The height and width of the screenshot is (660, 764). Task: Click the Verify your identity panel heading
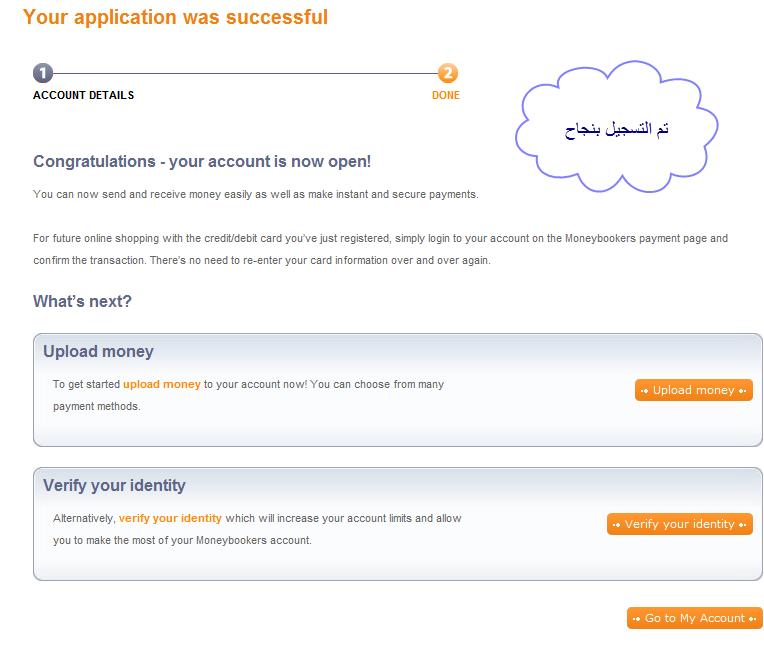click(x=114, y=485)
